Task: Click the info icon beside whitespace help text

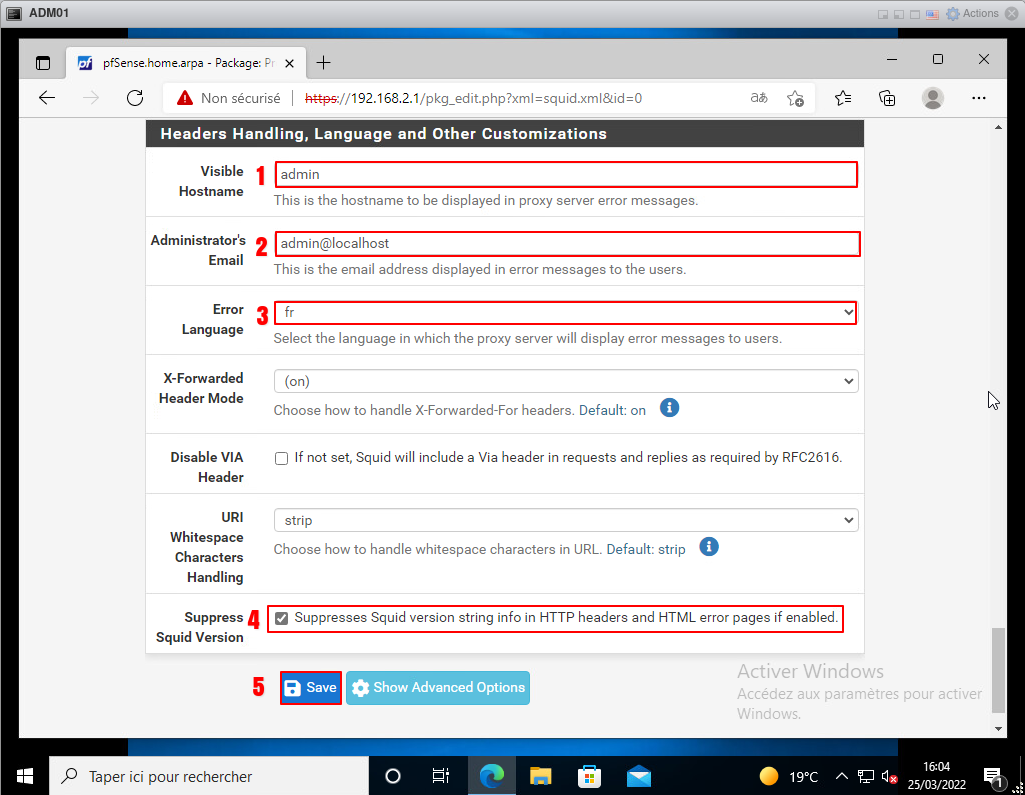Action: 709,547
